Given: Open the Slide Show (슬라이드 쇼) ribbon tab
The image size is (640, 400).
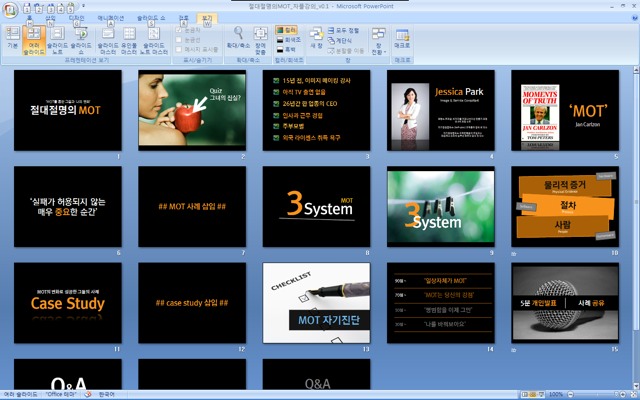Looking at the screenshot, I should point(151,18).
